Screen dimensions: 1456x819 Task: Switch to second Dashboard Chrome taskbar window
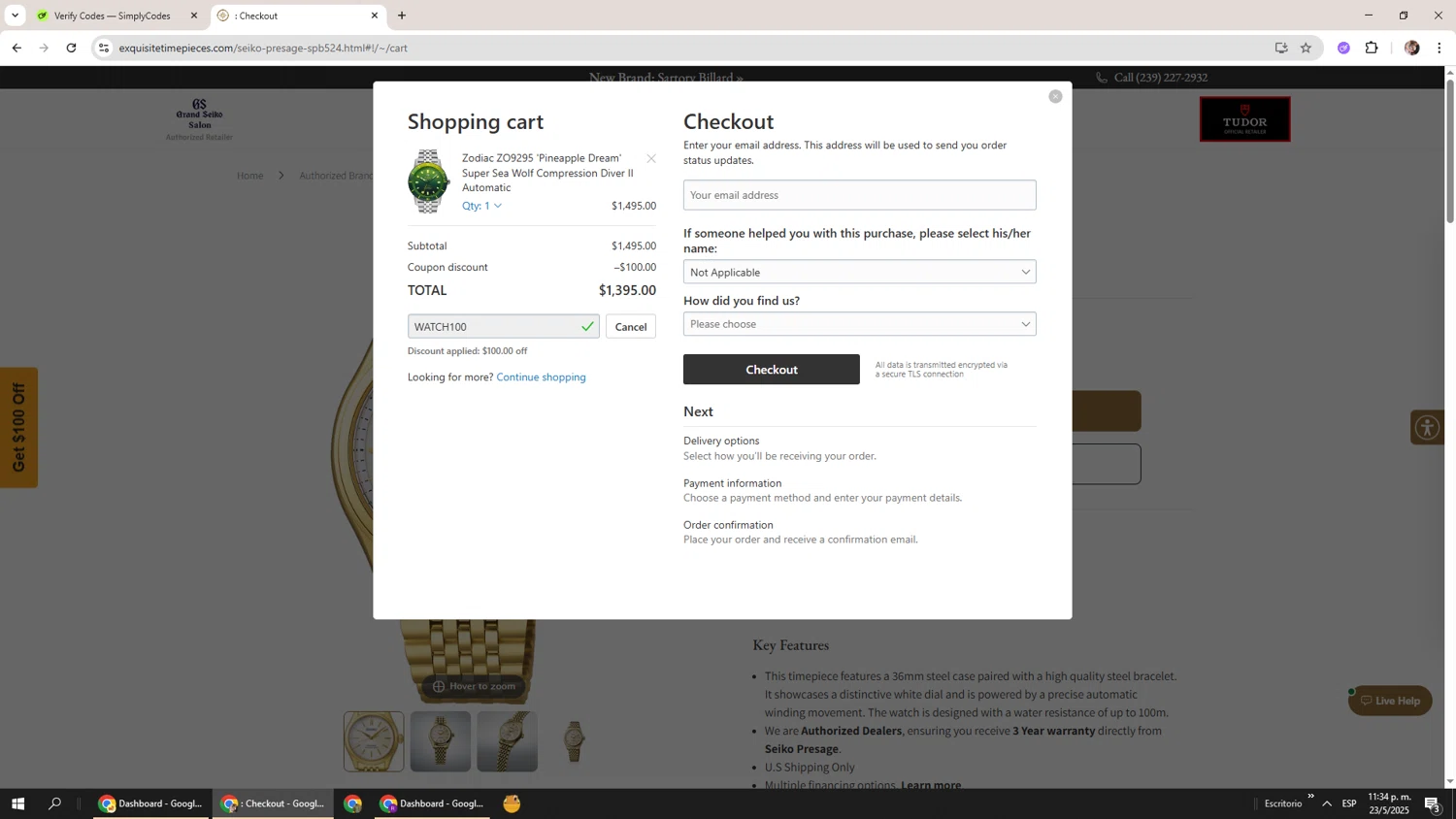[x=432, y=803]
